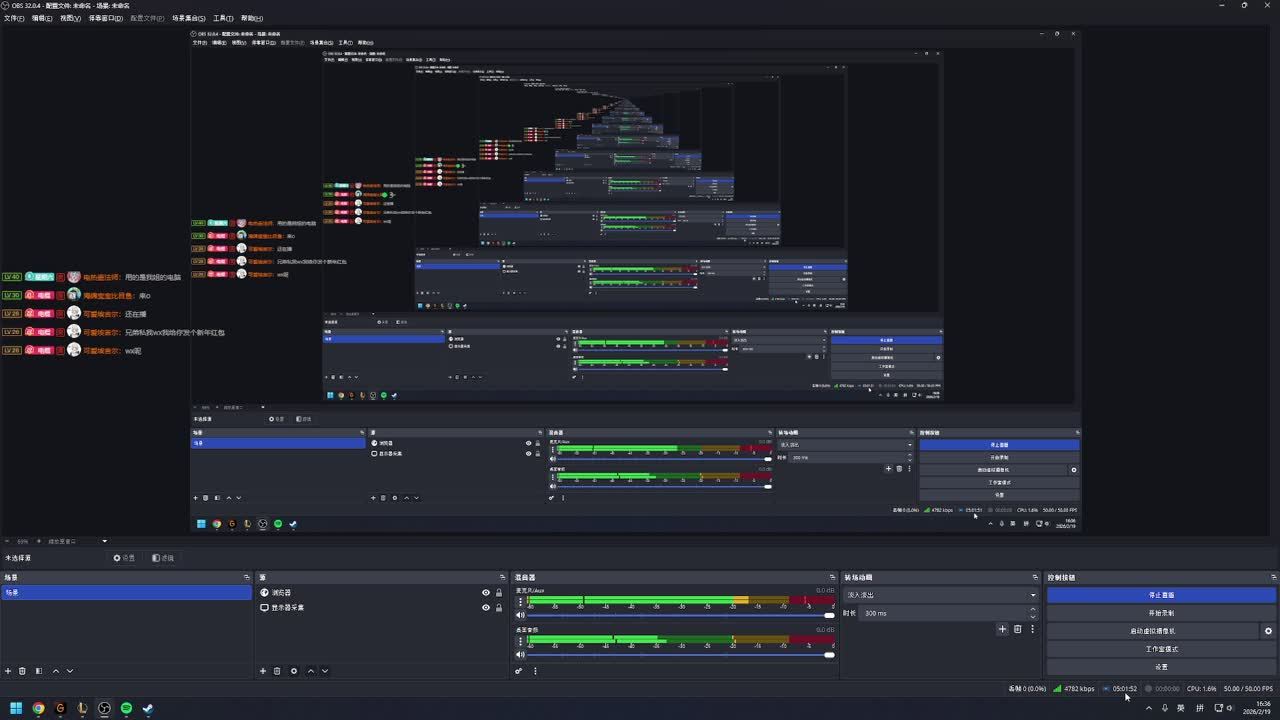Viewport: 1280px width, 720px height.
Task: Move source up with arrow icon
Action: pos(311,671)
